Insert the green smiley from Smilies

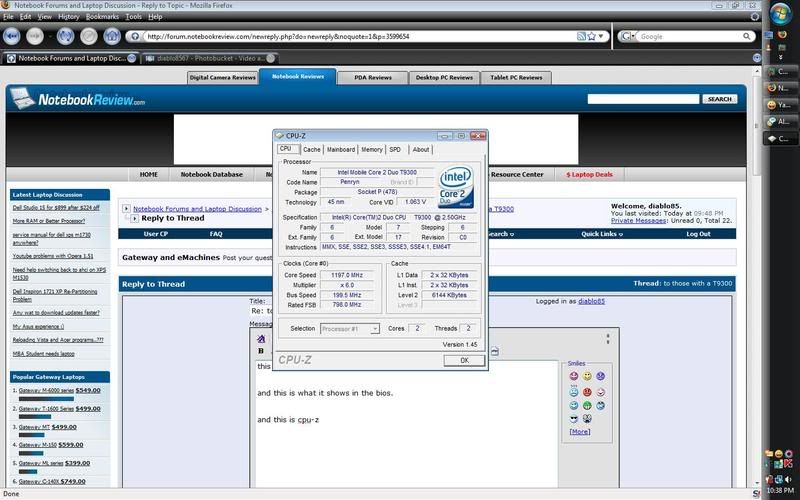[x=587, y=406]
